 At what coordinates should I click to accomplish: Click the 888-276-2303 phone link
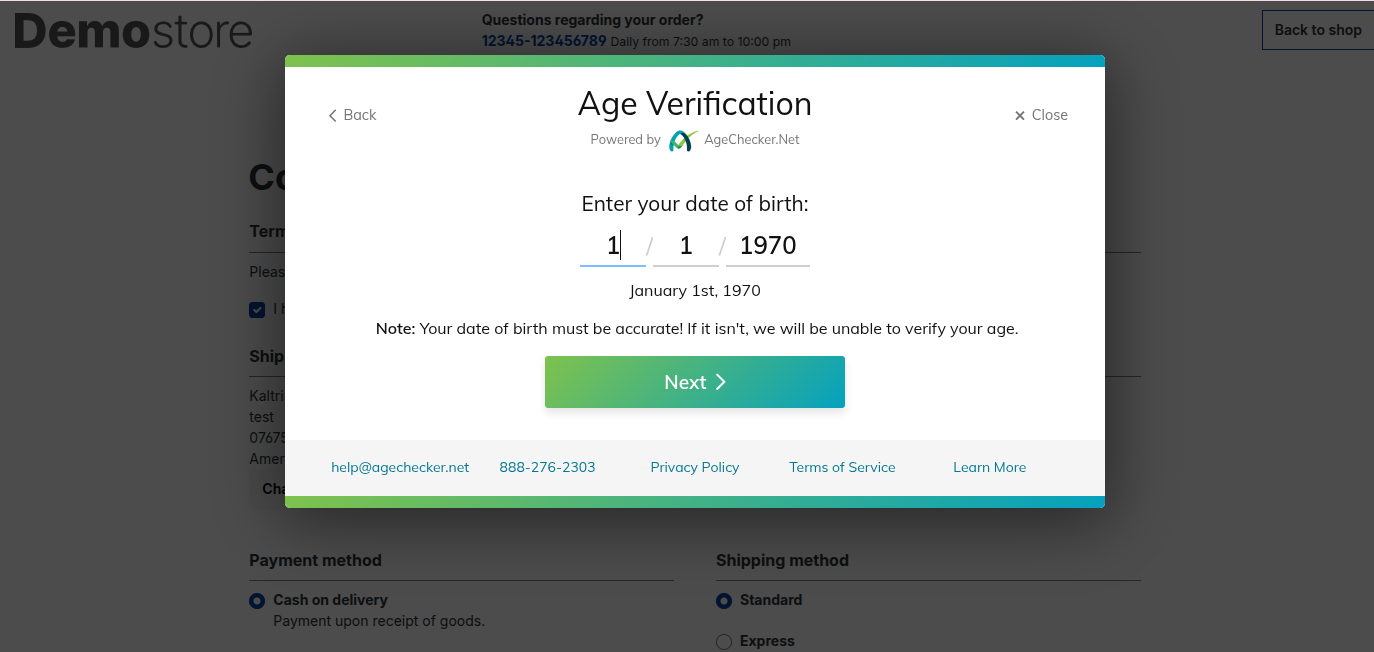pyautogui.click(x=547, y=467)
